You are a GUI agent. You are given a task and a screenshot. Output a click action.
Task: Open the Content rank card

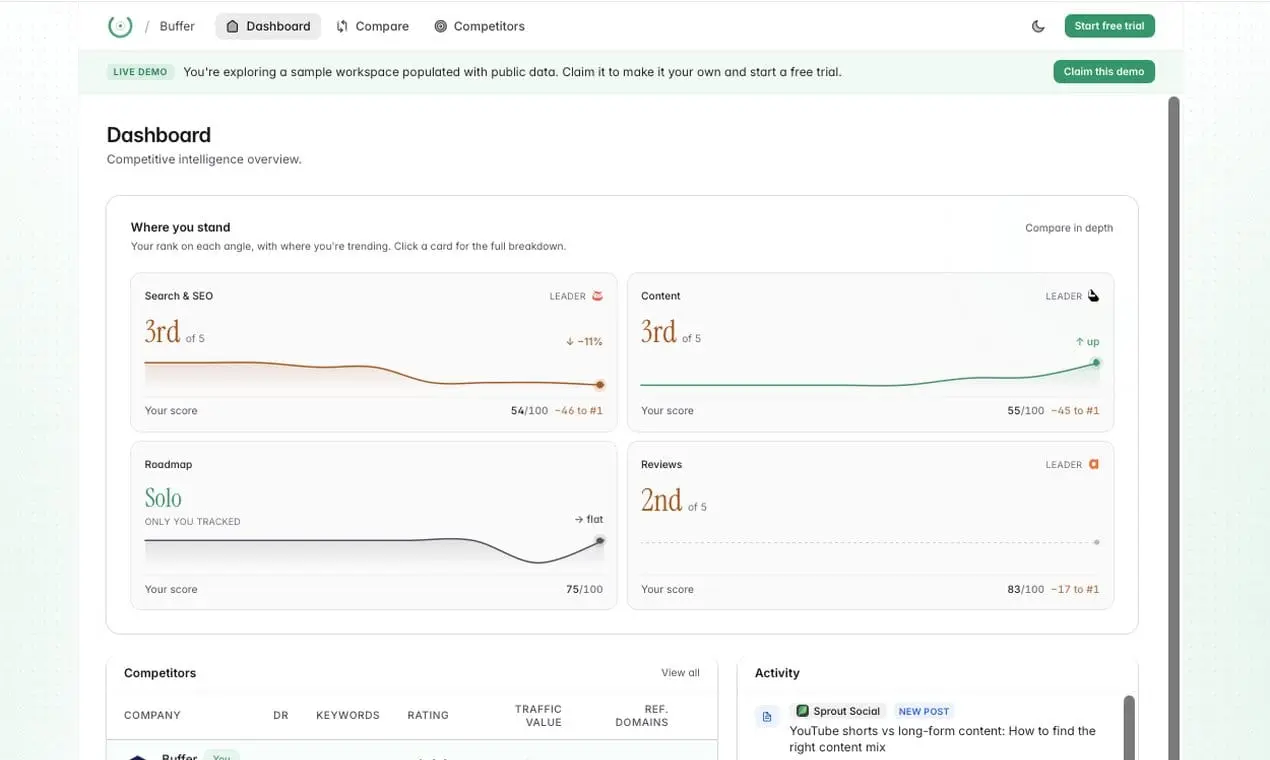[x=870, y=352]
